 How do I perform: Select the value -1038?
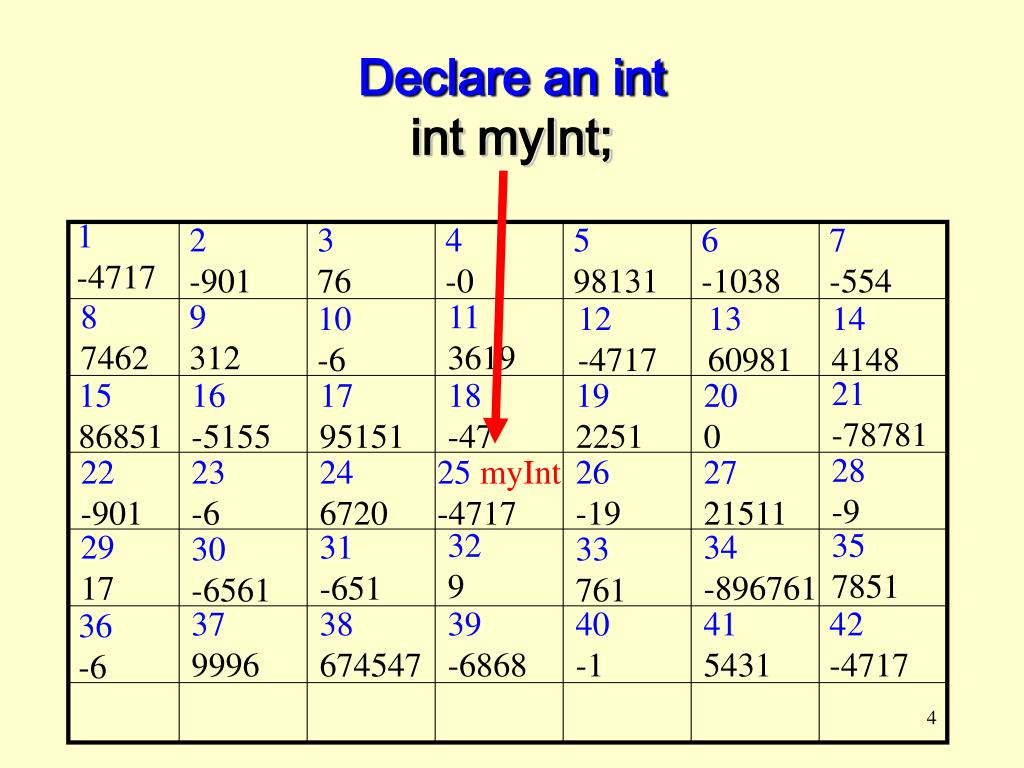tap(741, 281)
